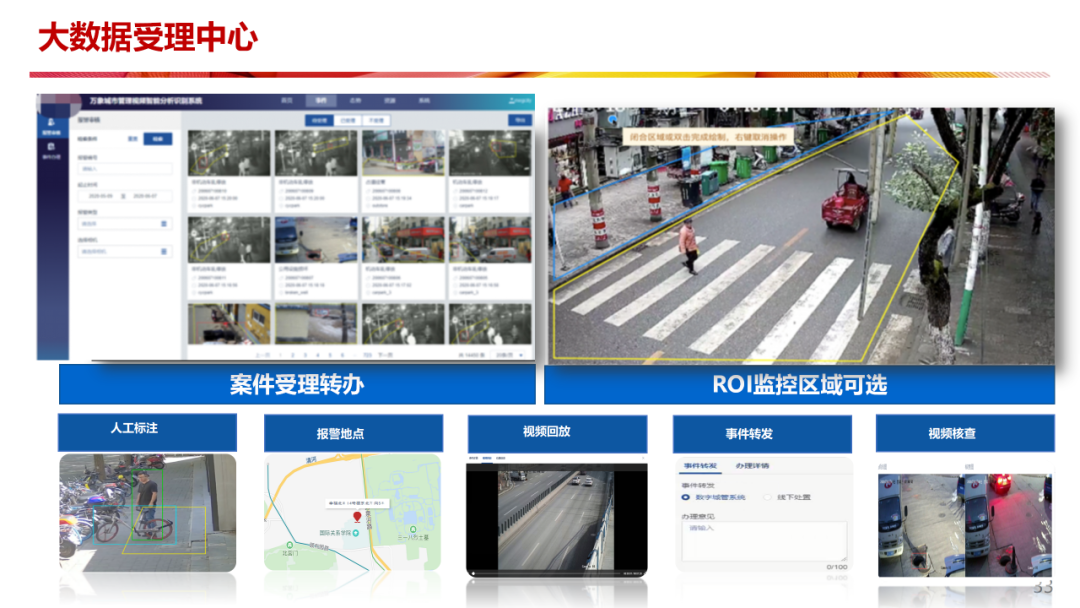Image resolution: width=1080 pixels, height=608 pixels.
Task: Click the 重置 reset link
Action: (x=133, y=139)
